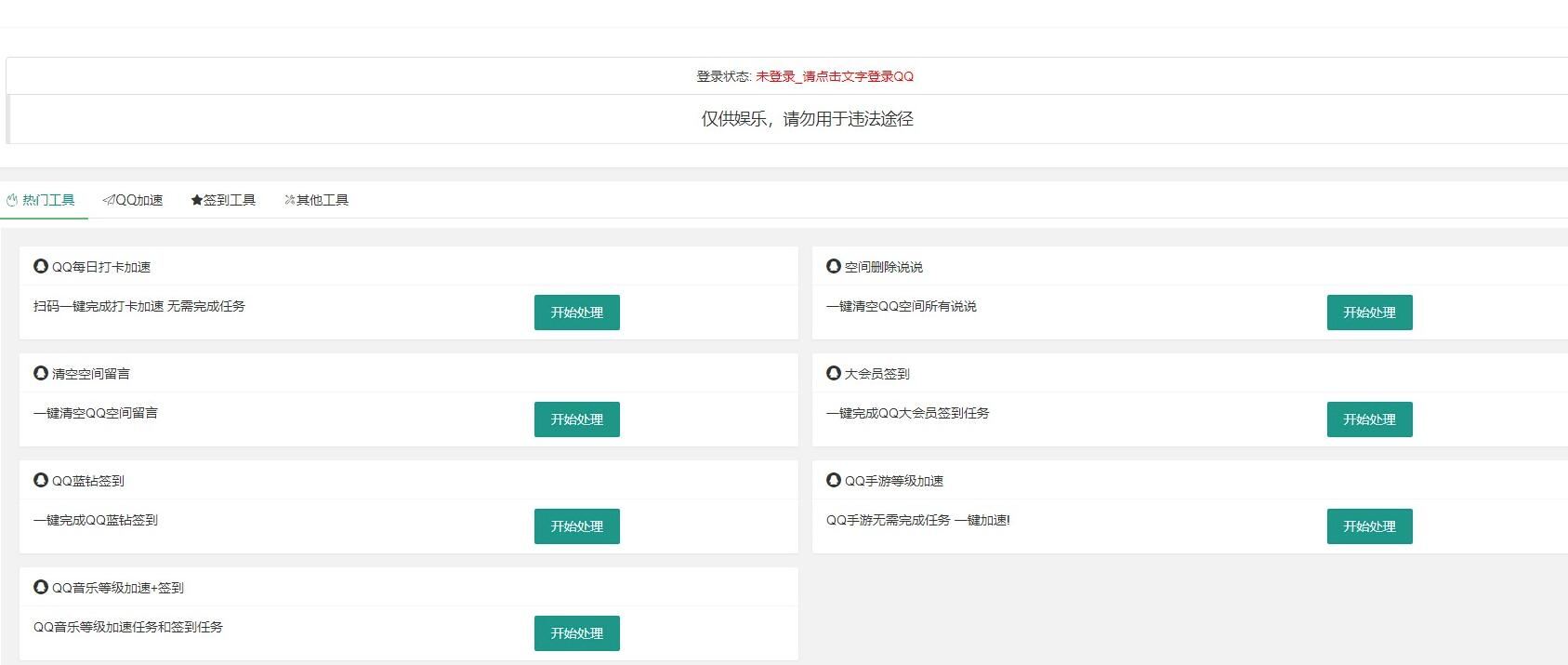This screenshot has width=1568, height=665.
Task: Click the QQ penguin icon beside QQ音乐等级加速+签到
Action: 41,587
